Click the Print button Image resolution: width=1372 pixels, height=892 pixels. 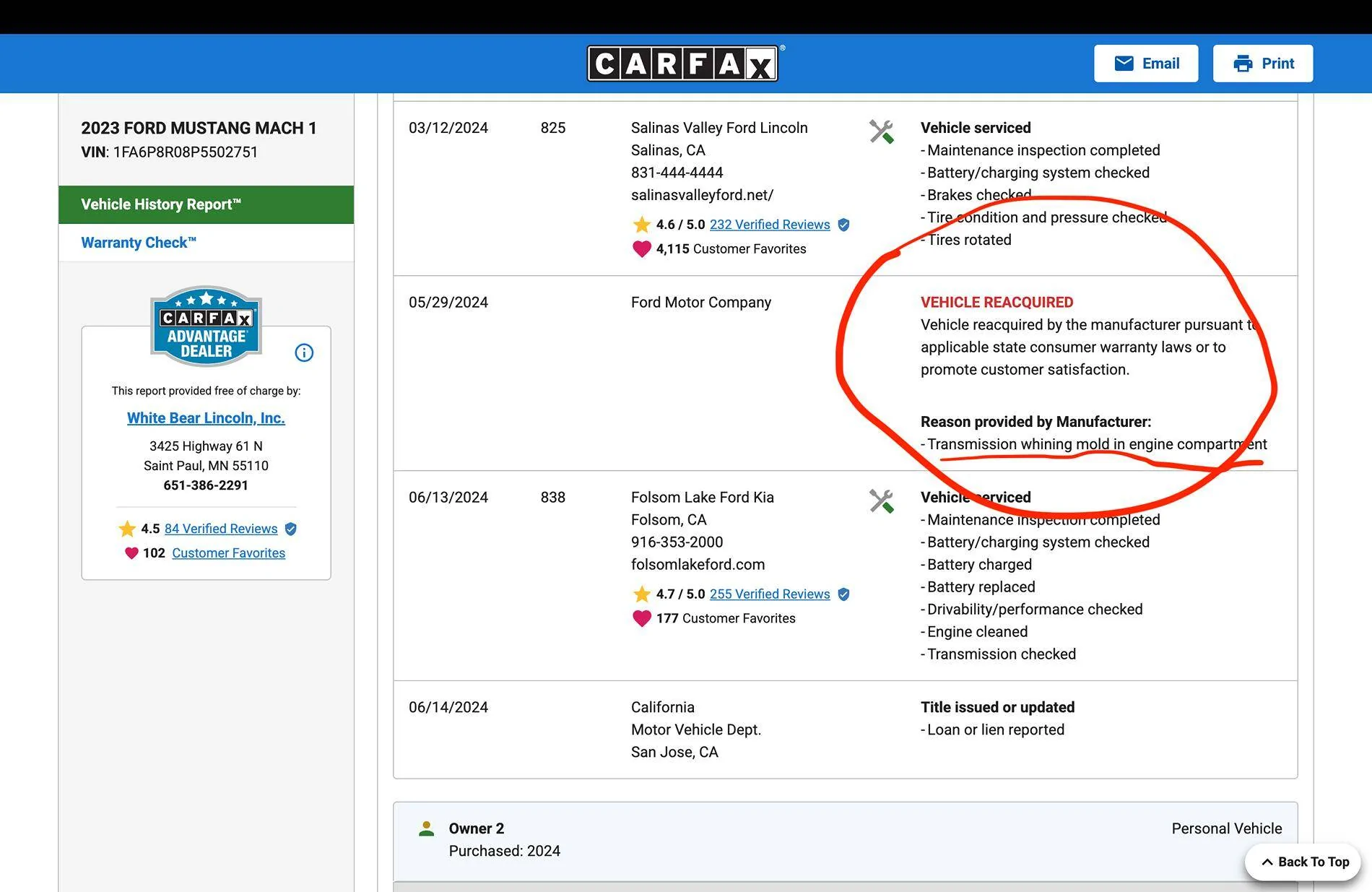[1263, 64]
